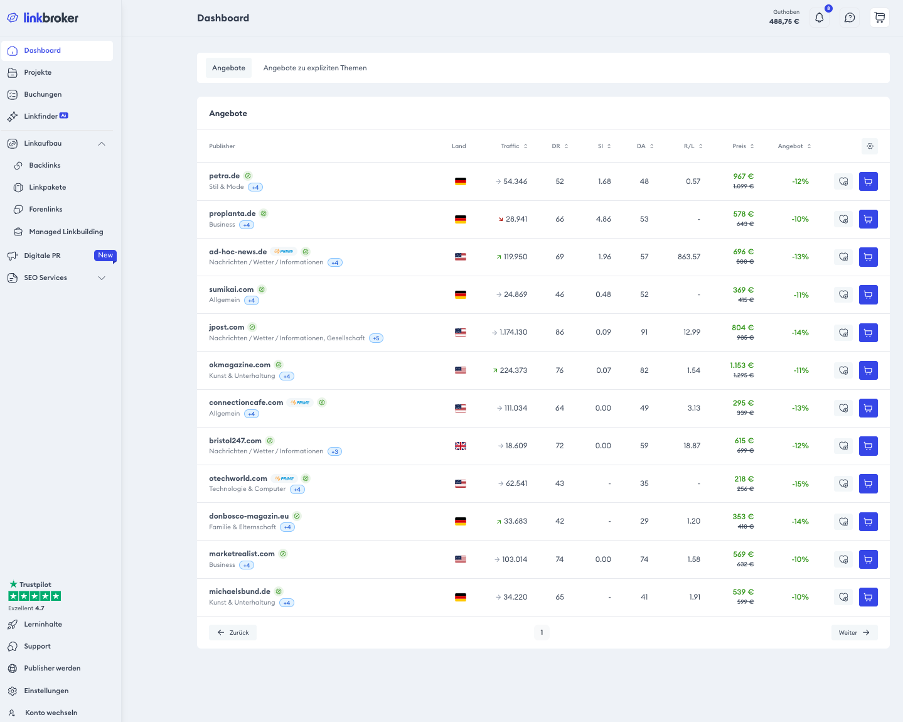This screenshot has width=904, height=722.
Task: Open publisher petra.de
Action: point(224,176)
